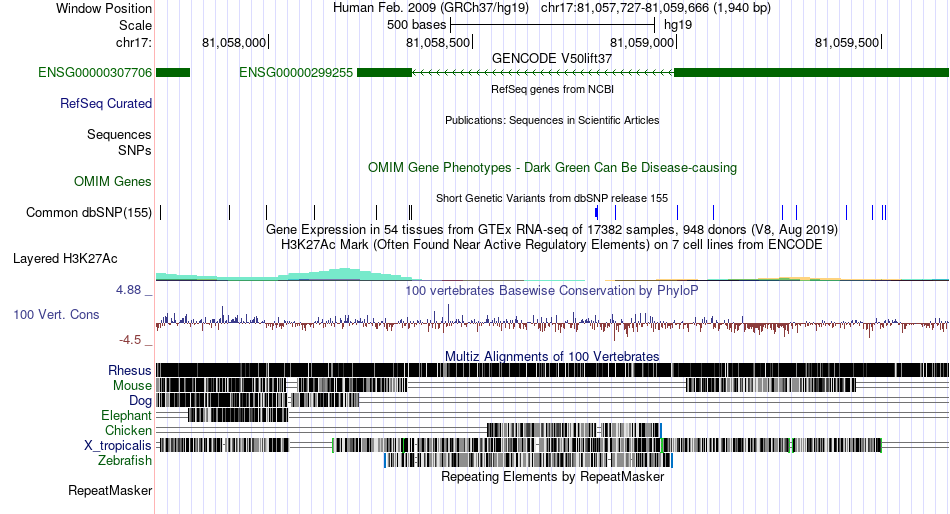Click the ENSG00000307706 green exon block
The image size is (950, 514).
click(x=173, y=73)
